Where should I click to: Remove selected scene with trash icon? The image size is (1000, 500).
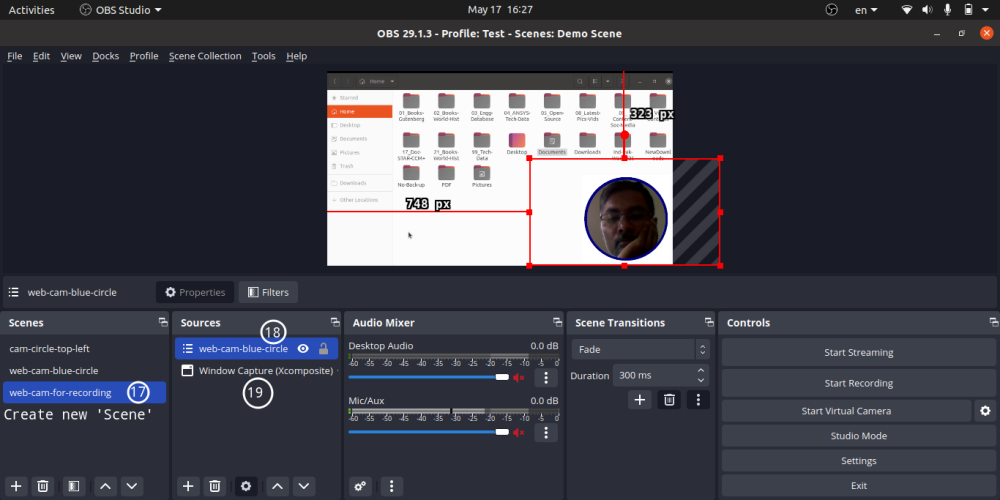[x=43, y=487]
